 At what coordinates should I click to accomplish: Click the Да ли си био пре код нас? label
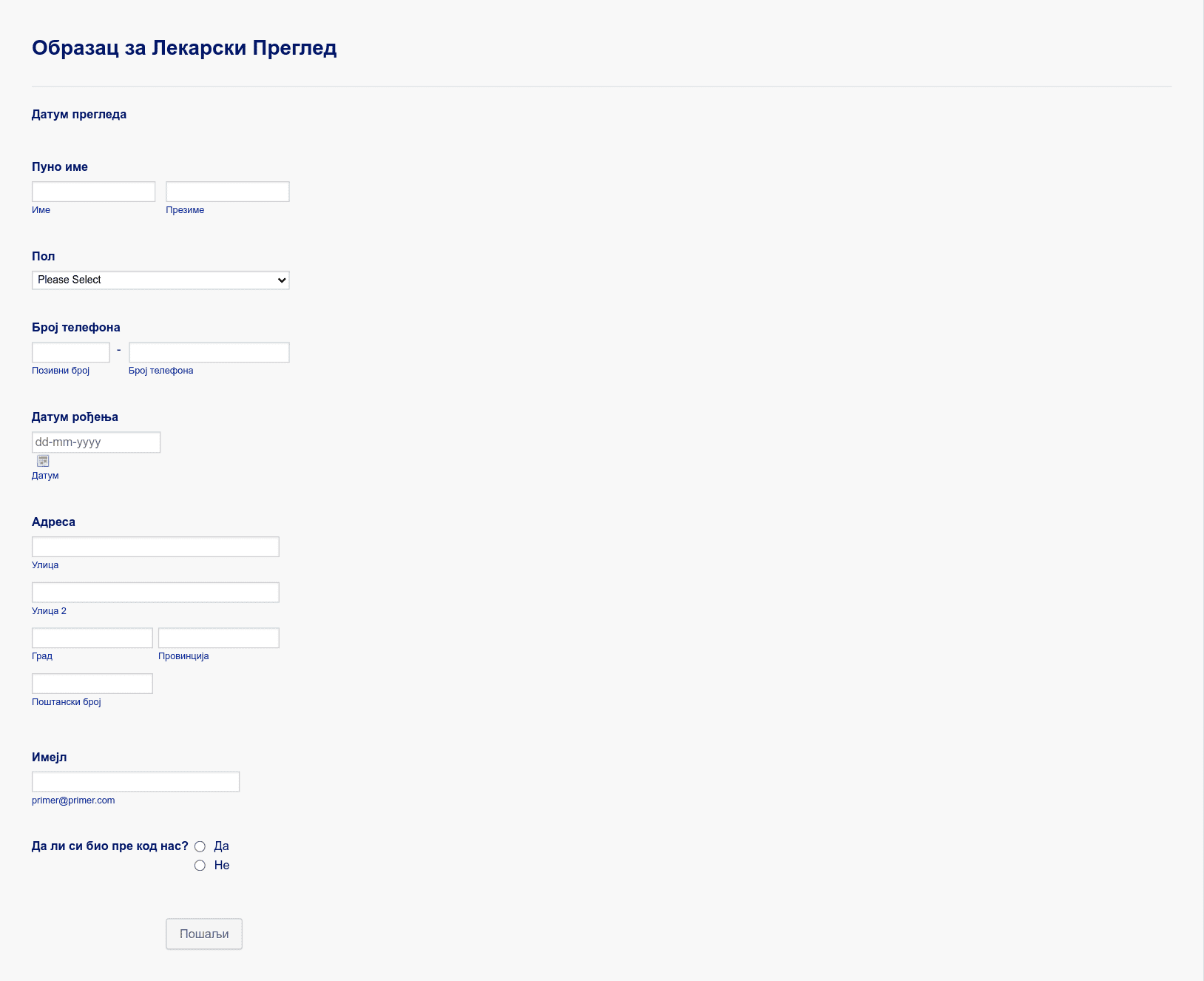click(110, 846)
